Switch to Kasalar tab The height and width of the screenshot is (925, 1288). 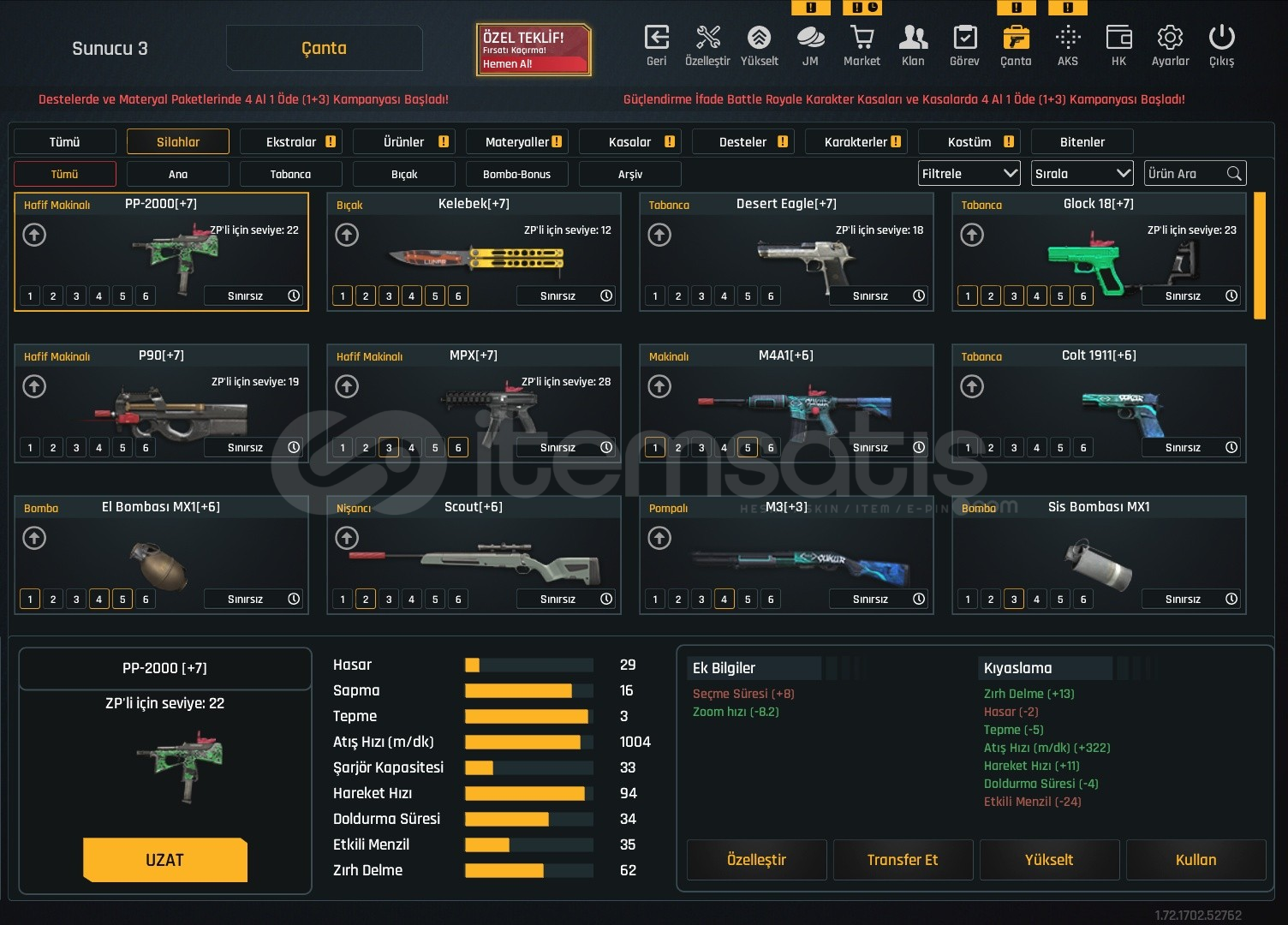629,141
